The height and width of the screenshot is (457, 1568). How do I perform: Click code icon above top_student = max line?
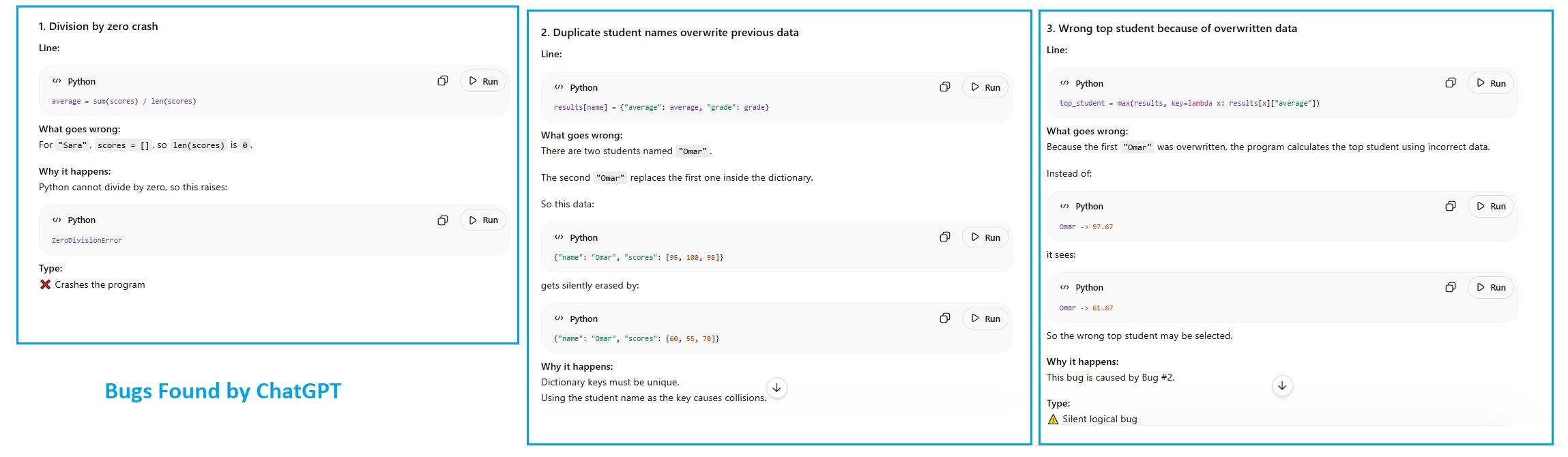[x=1064, y=83]
